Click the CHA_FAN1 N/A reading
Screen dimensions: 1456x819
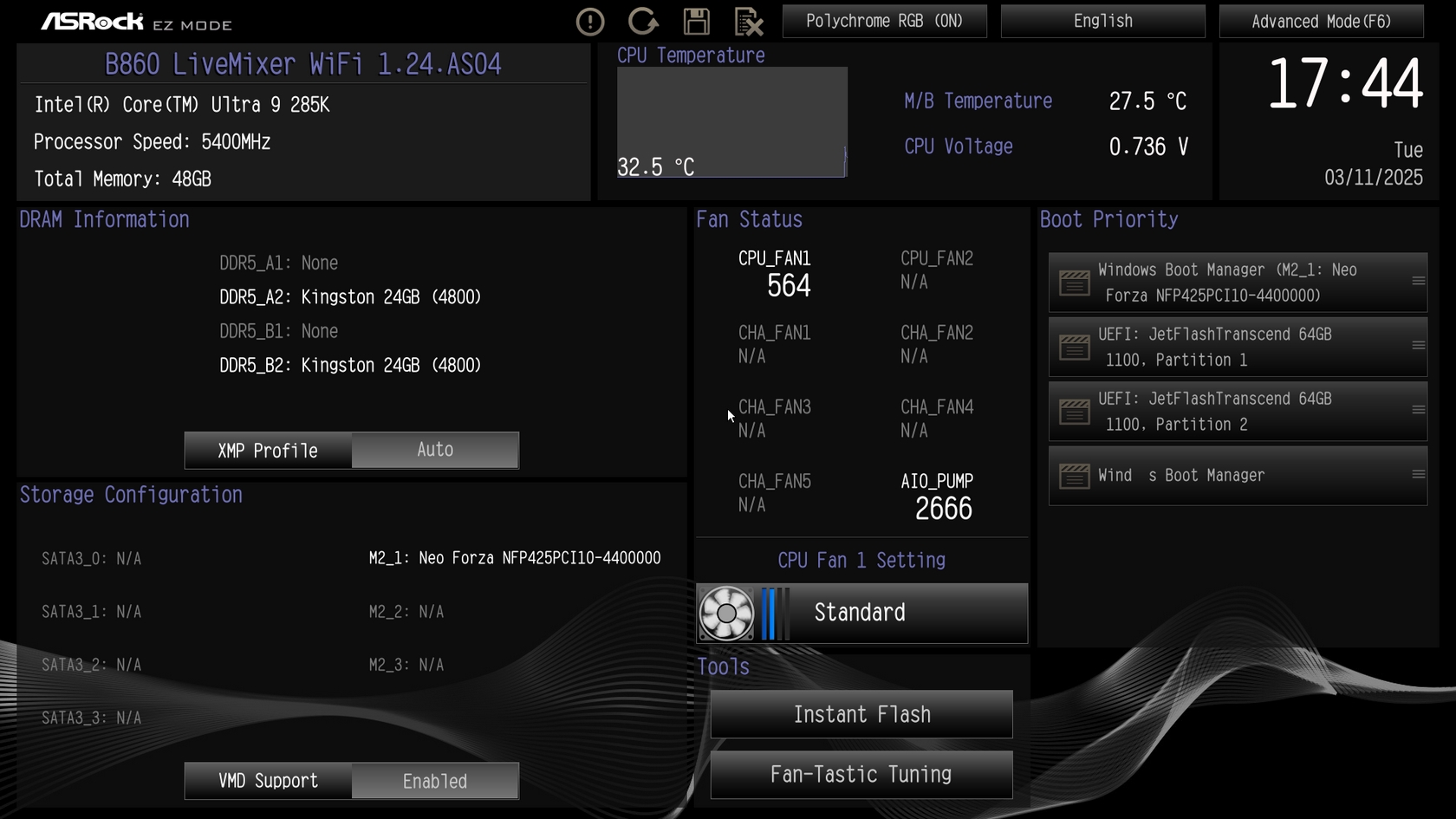pos(751,356)
